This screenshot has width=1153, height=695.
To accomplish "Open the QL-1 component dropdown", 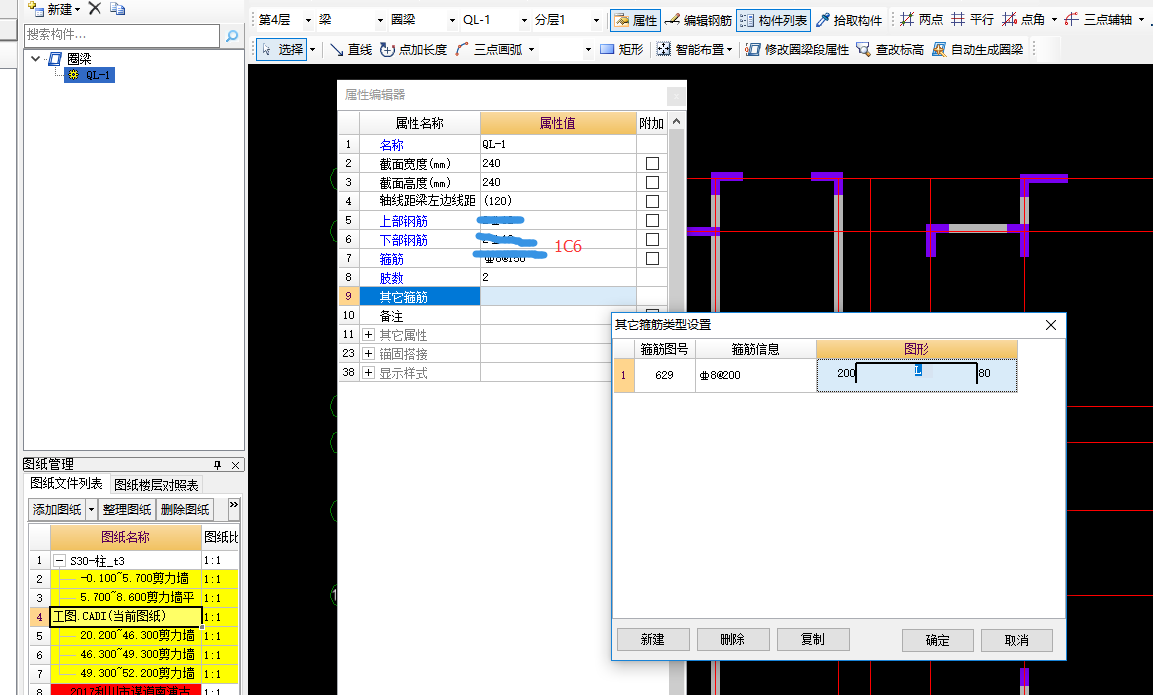I will point(524,21).
